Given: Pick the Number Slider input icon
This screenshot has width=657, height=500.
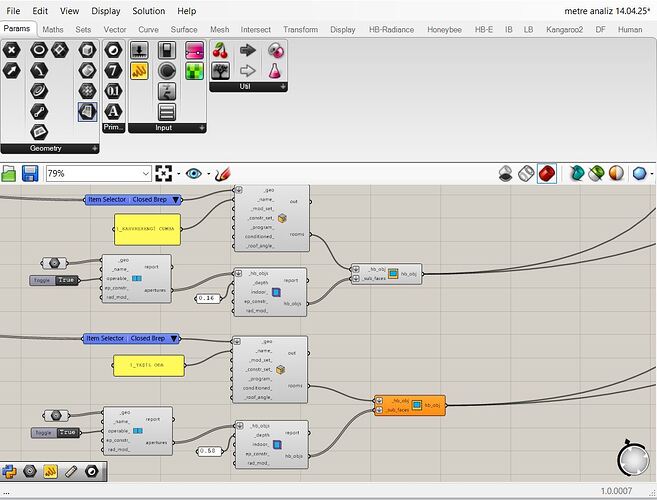Looking at the screenshot, I should 140,50.
